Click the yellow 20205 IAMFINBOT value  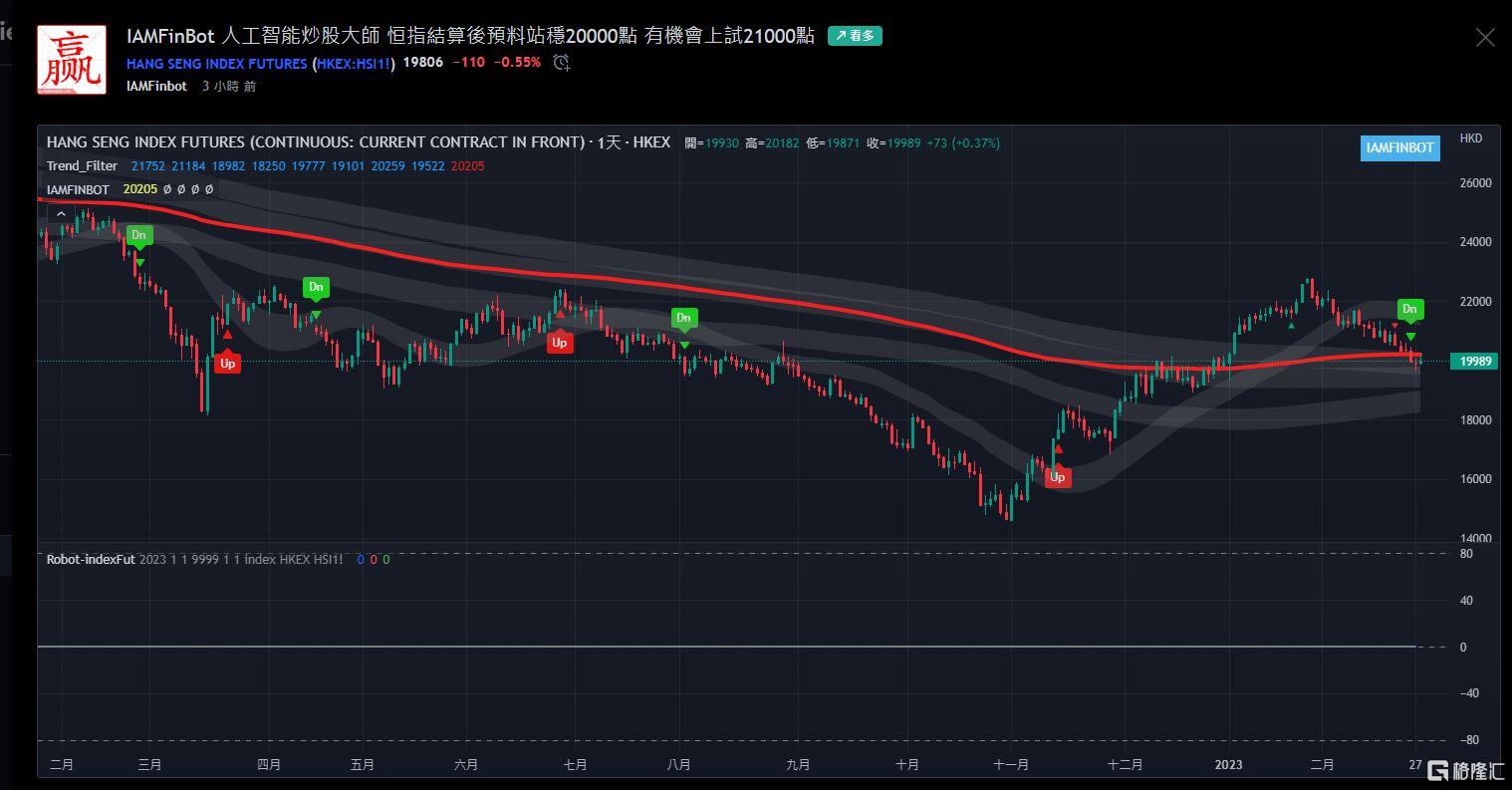click(140, 189)
